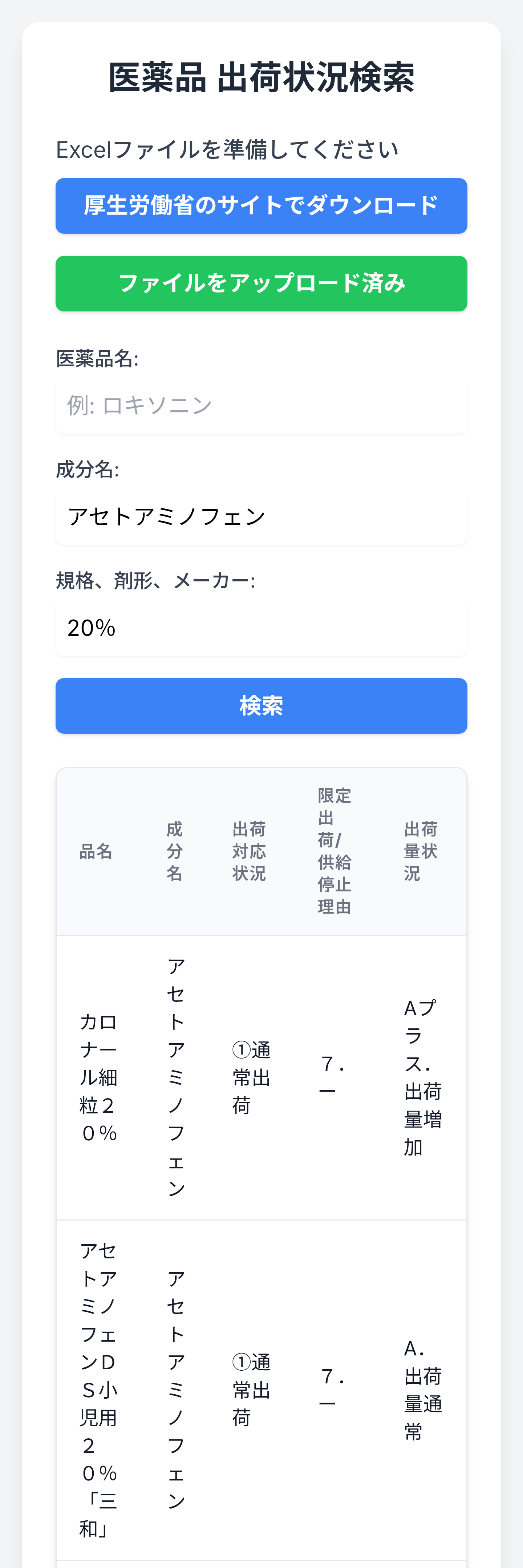Select the アセトアミノフェンＤＳ小児用２０％「三和」 cell
The width and height of the screenshot is (523, 1568).
click(x=98, y=1390)
